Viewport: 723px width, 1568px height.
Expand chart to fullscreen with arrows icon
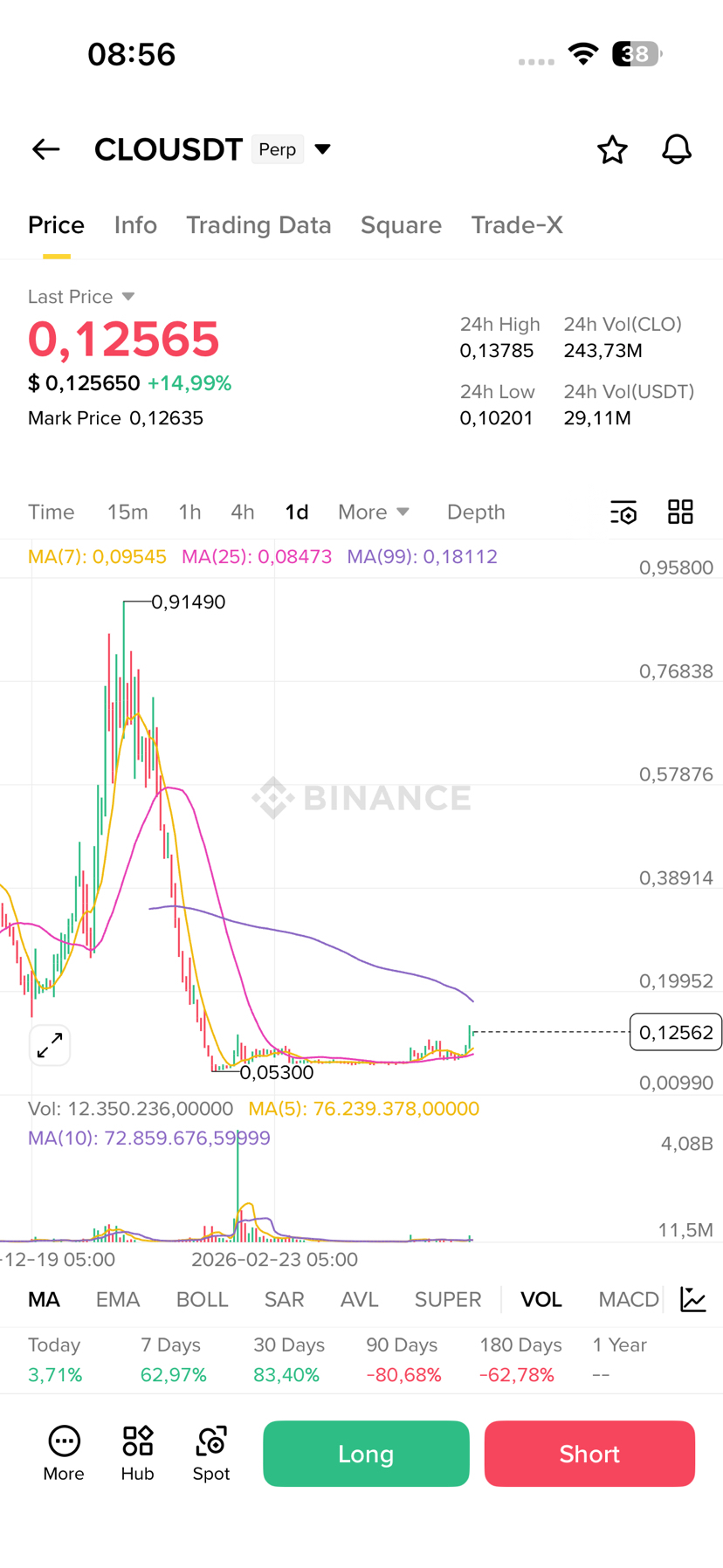50,1044
